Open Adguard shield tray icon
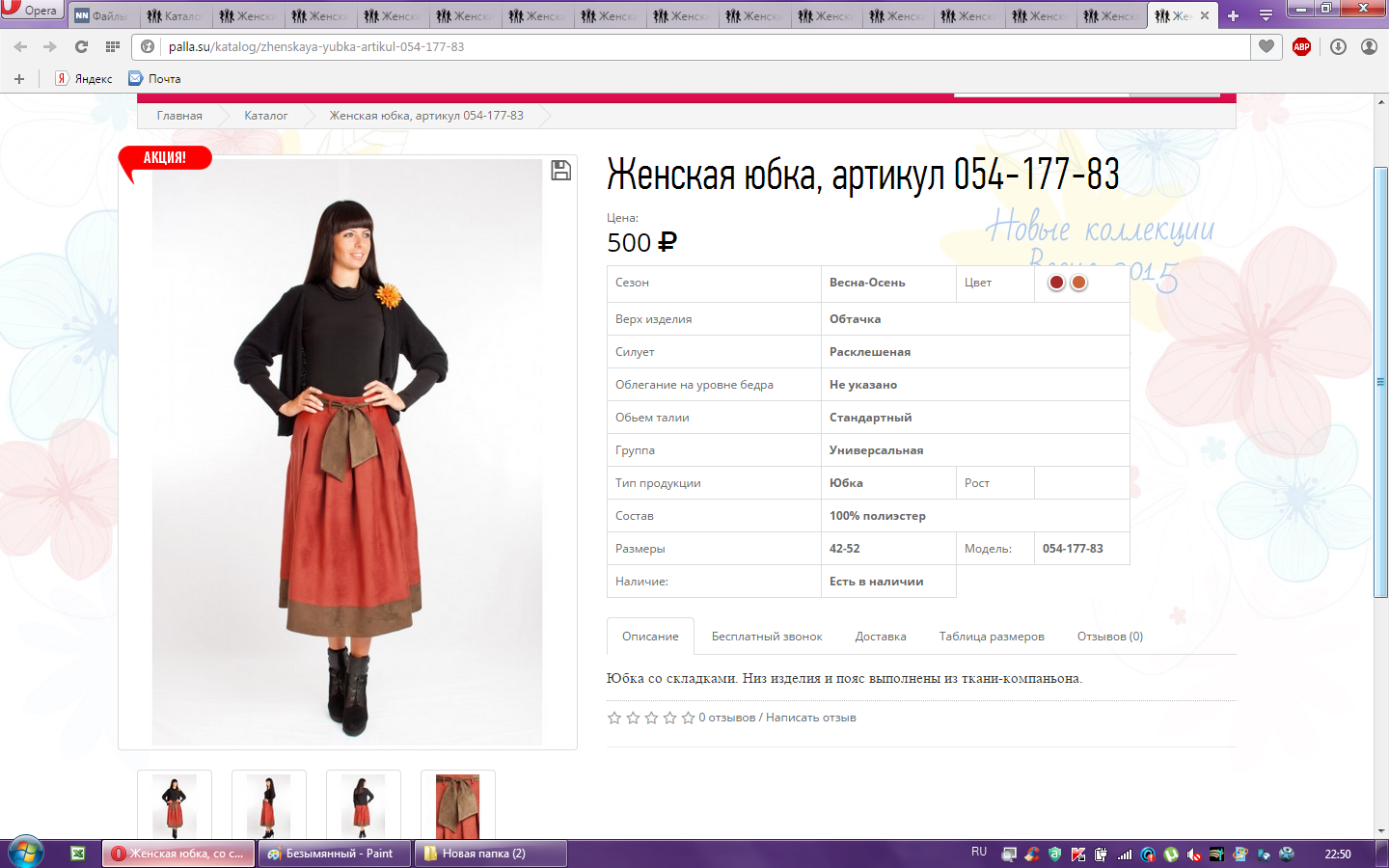Screen dimensions: 1389x868 (1055, 854)
